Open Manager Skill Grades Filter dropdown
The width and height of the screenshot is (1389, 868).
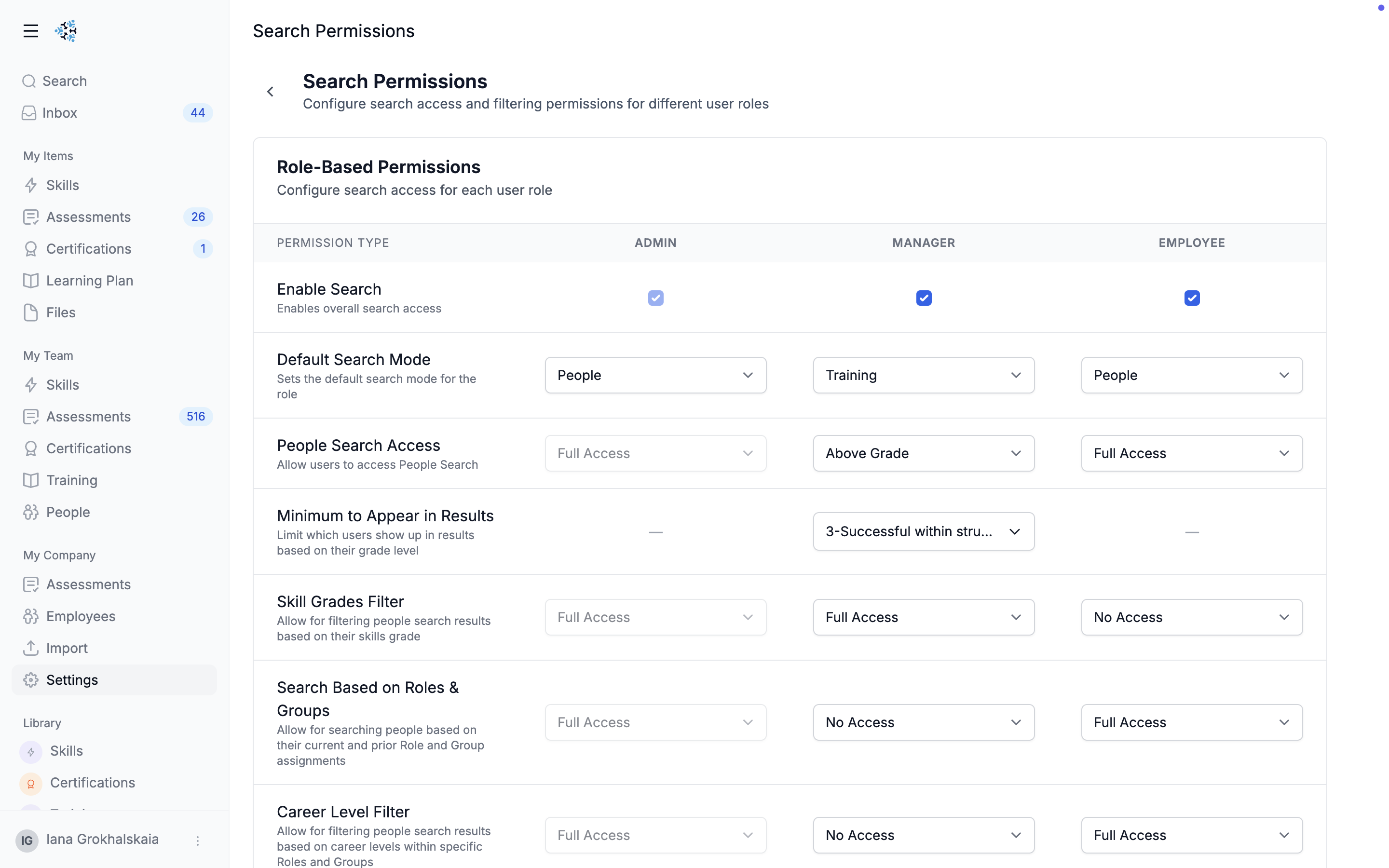pyautogui.click(x=924, y=617)
